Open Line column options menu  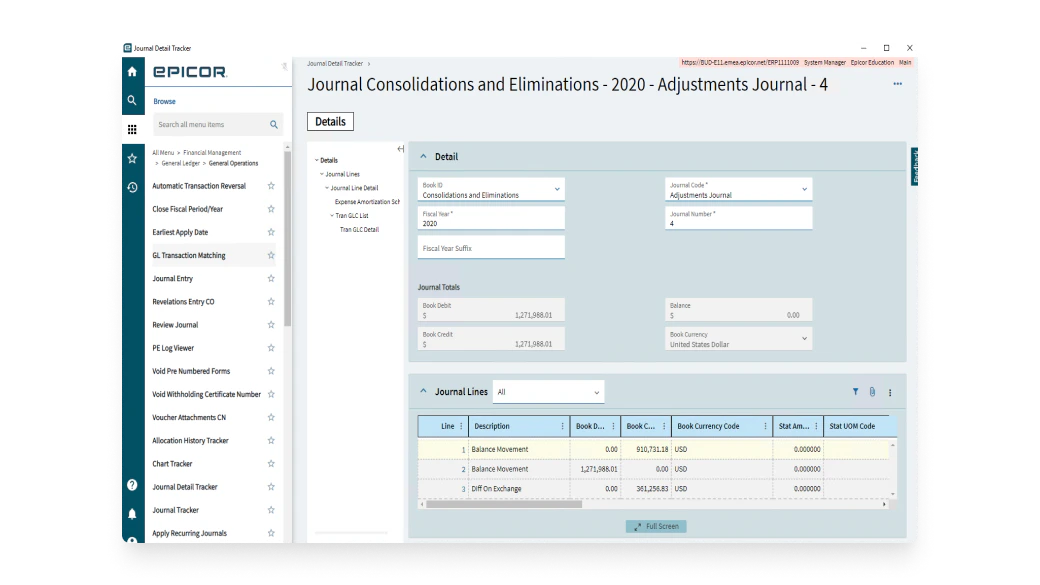tap(461, 426)
